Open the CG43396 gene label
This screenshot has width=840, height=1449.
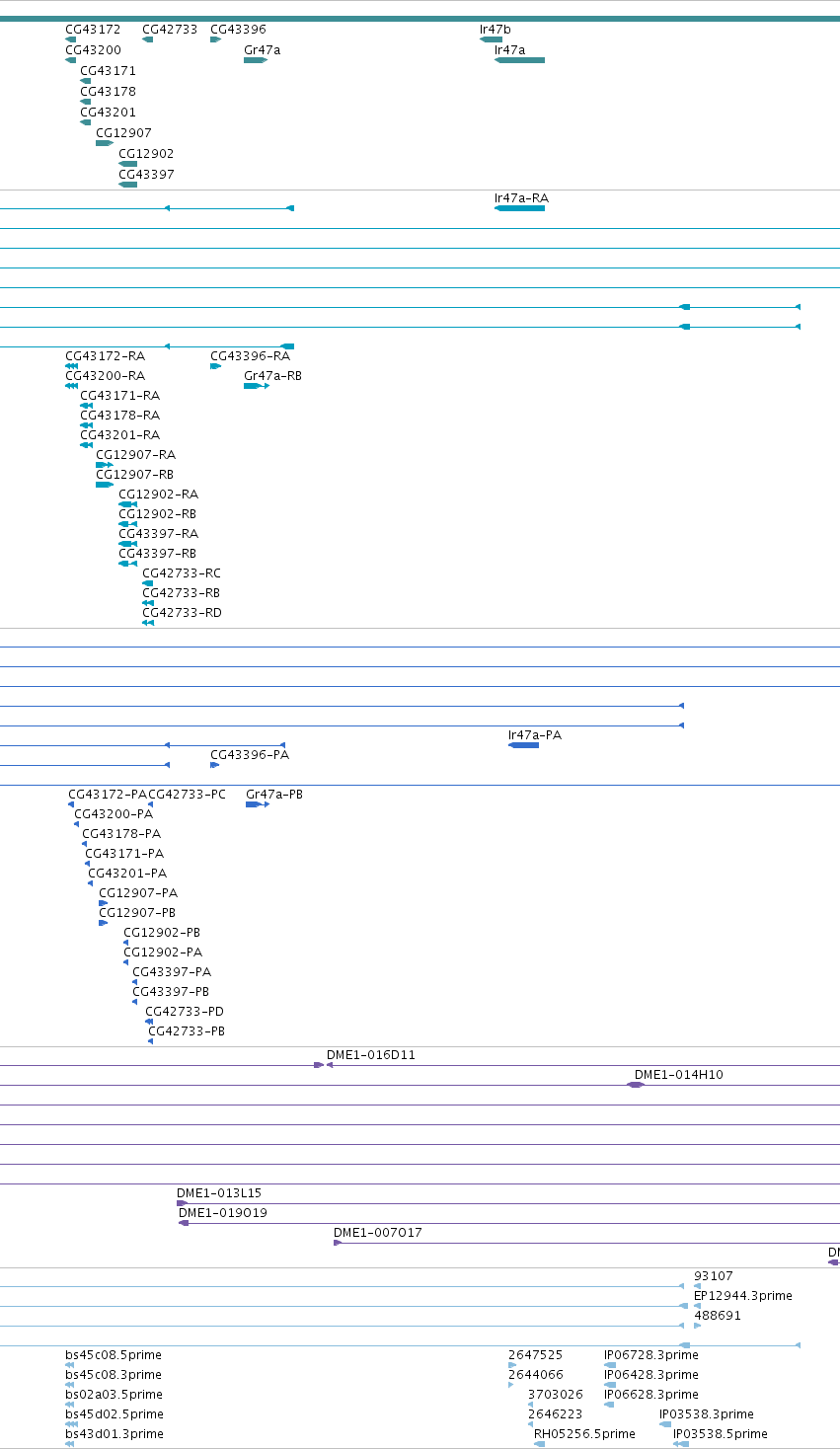pos(238,30)
